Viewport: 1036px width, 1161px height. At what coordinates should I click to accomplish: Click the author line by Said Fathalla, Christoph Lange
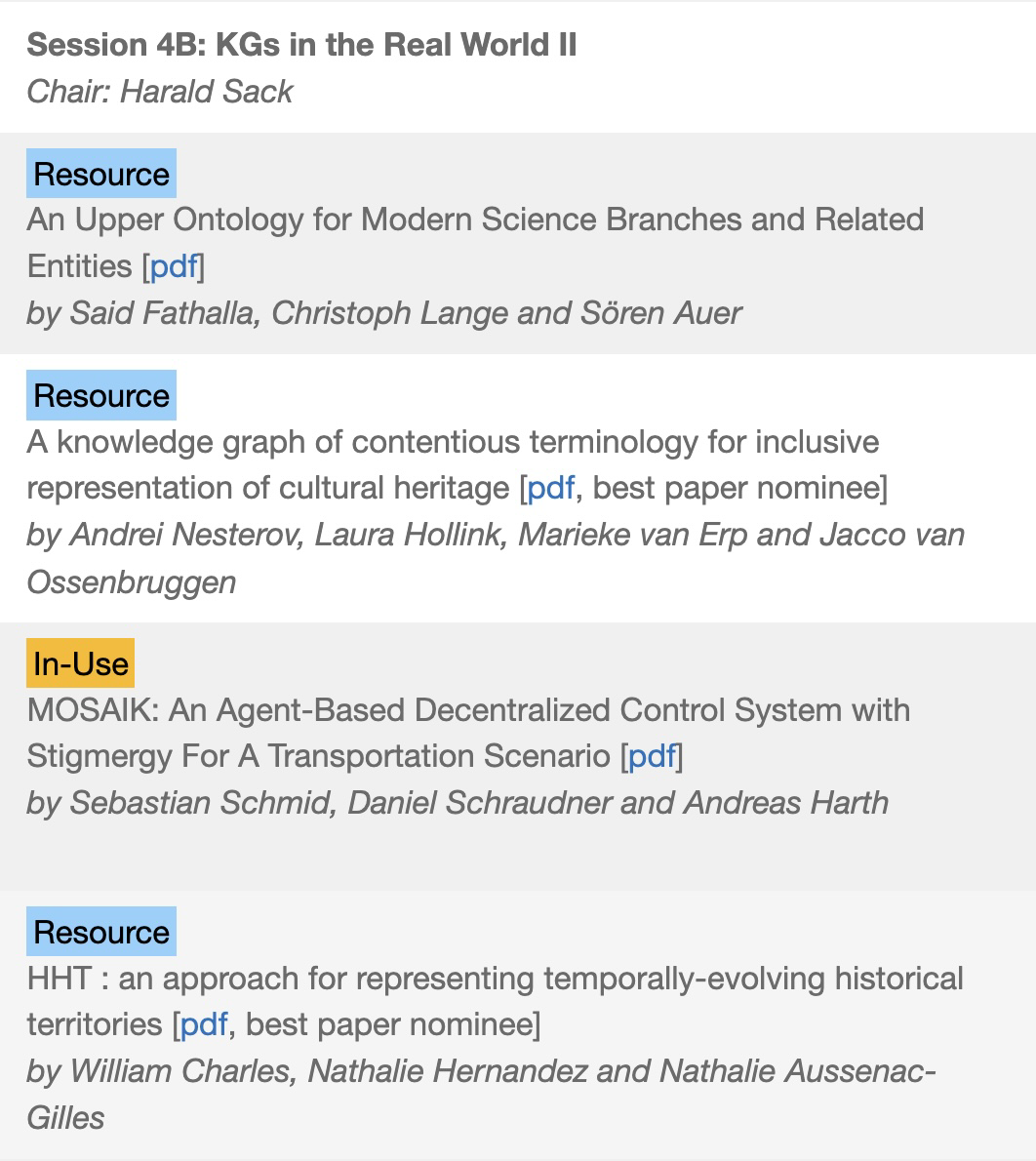(383, 313)
